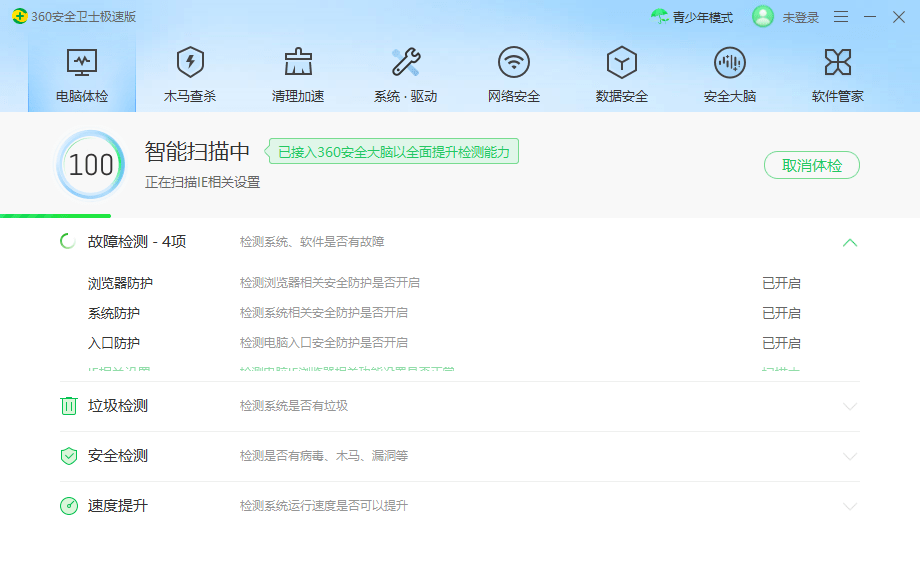Expand the 速度提升 section

[x=851, y=505]
